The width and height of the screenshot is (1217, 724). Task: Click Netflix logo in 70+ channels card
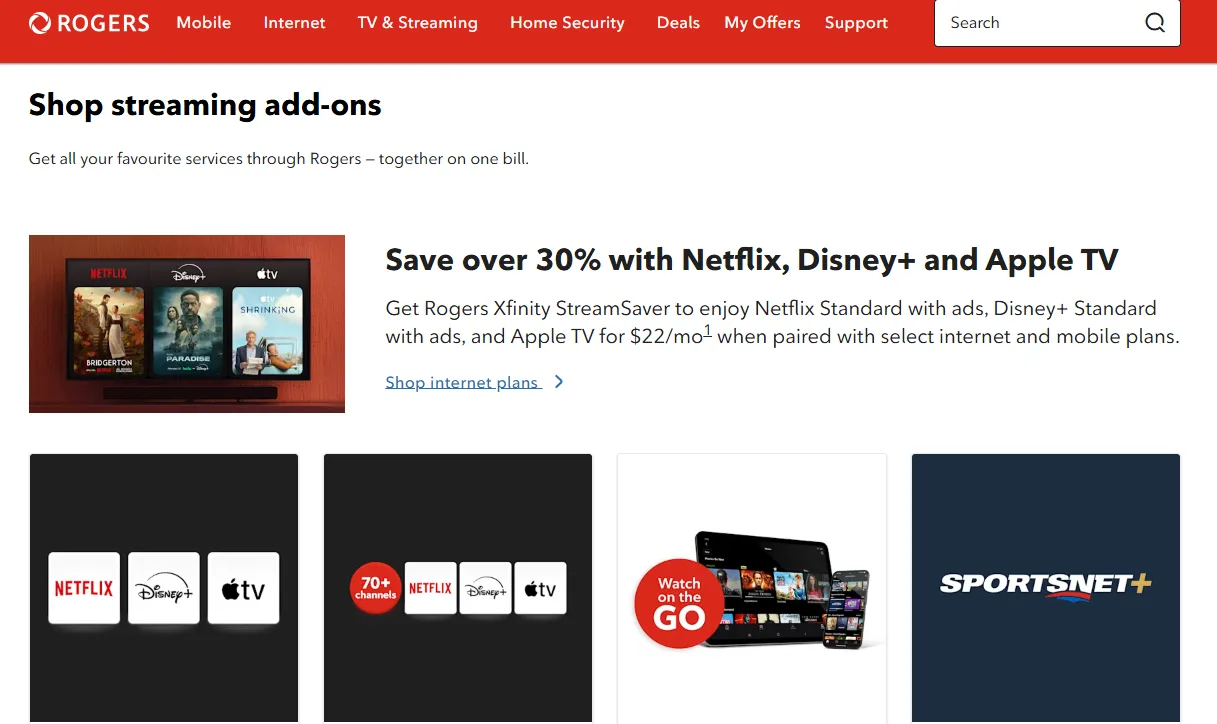[431, 588]
